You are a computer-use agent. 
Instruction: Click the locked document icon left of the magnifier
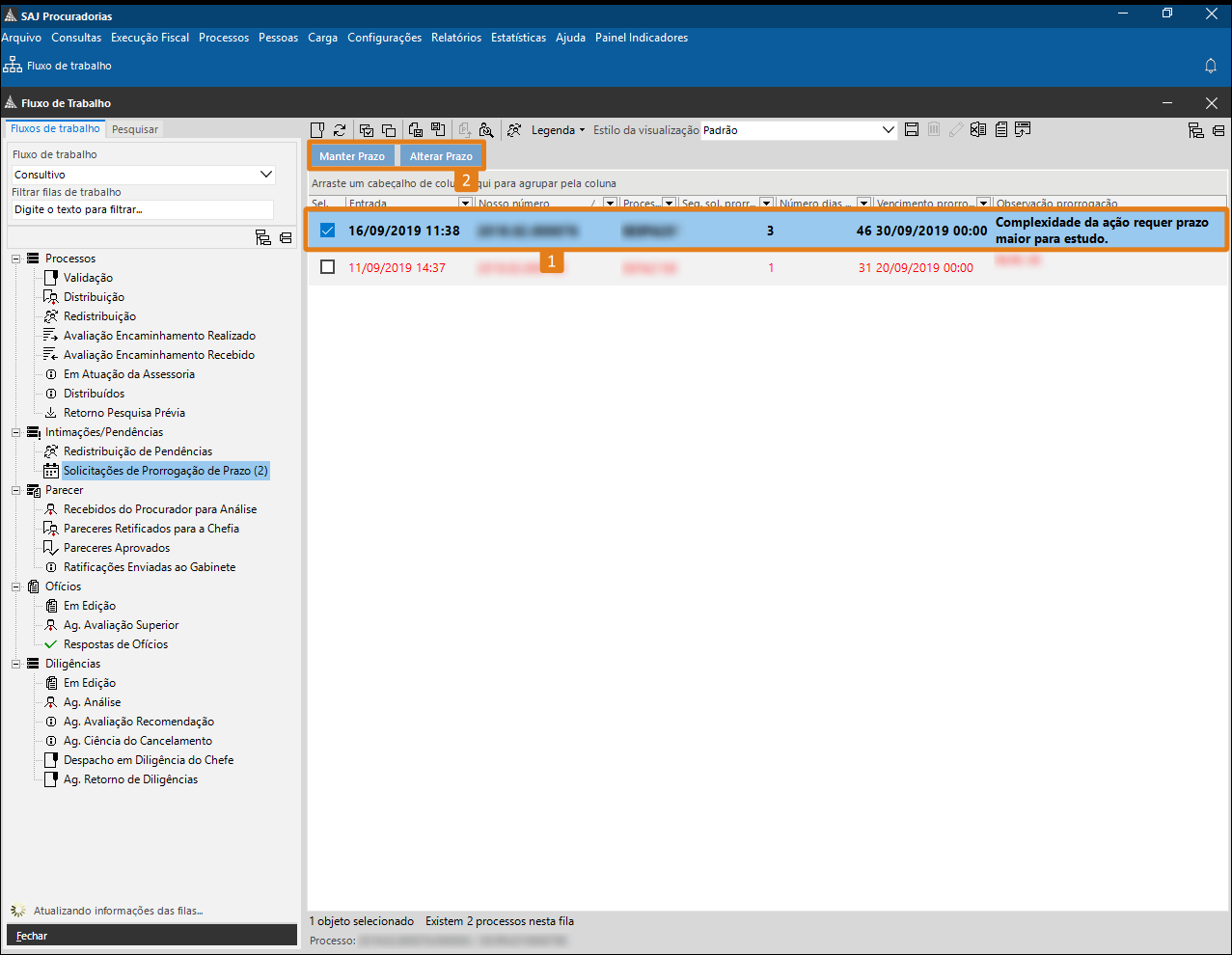coord(465,130)
